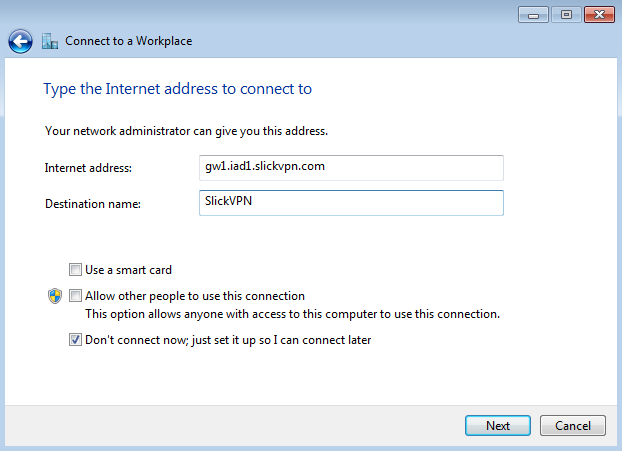The width and height of the screenshot is (622, 451).
Task: Enable the Use a smart card checkbox
Action: 75,270
